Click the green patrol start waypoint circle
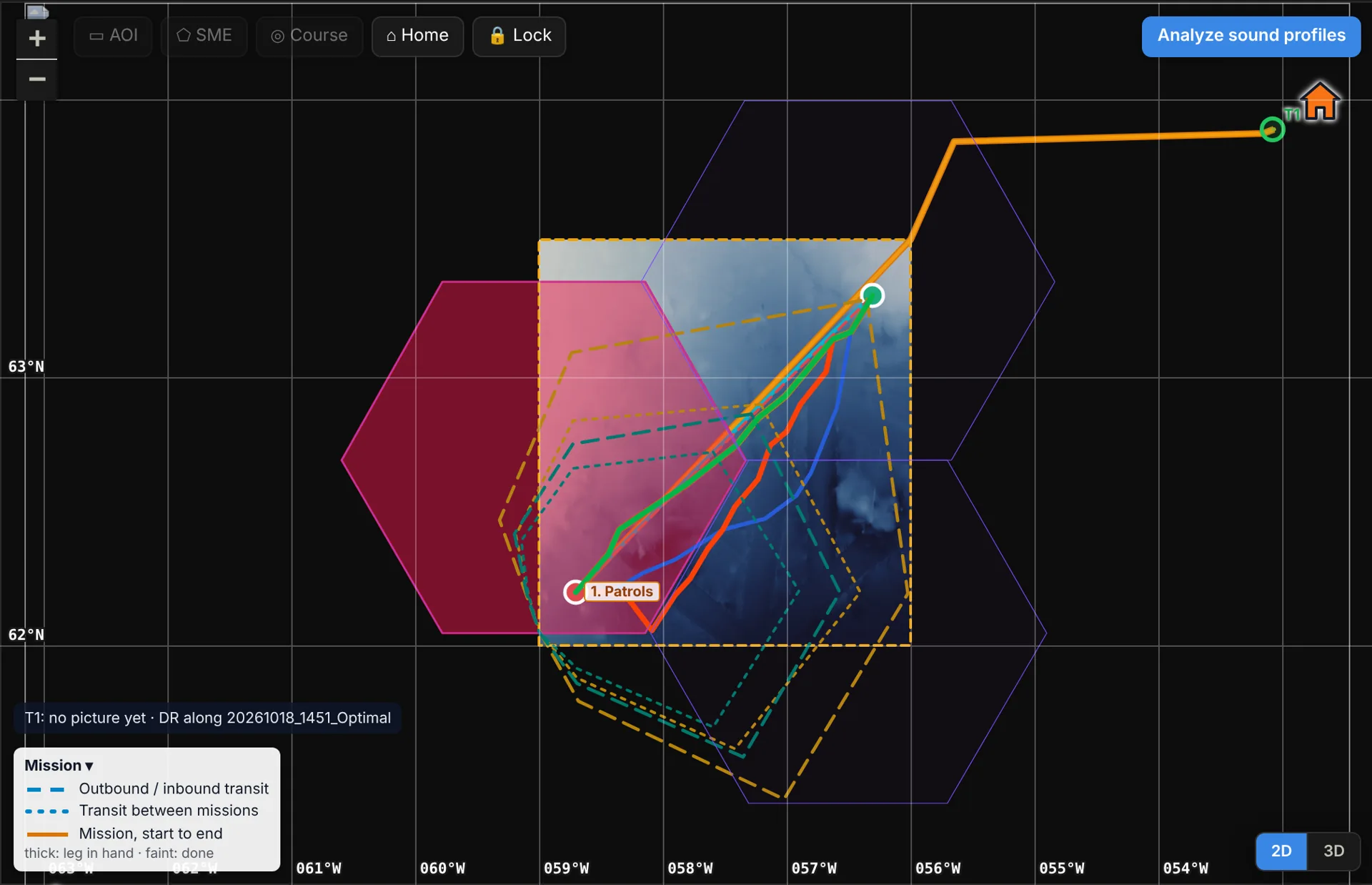 point(872,295)
